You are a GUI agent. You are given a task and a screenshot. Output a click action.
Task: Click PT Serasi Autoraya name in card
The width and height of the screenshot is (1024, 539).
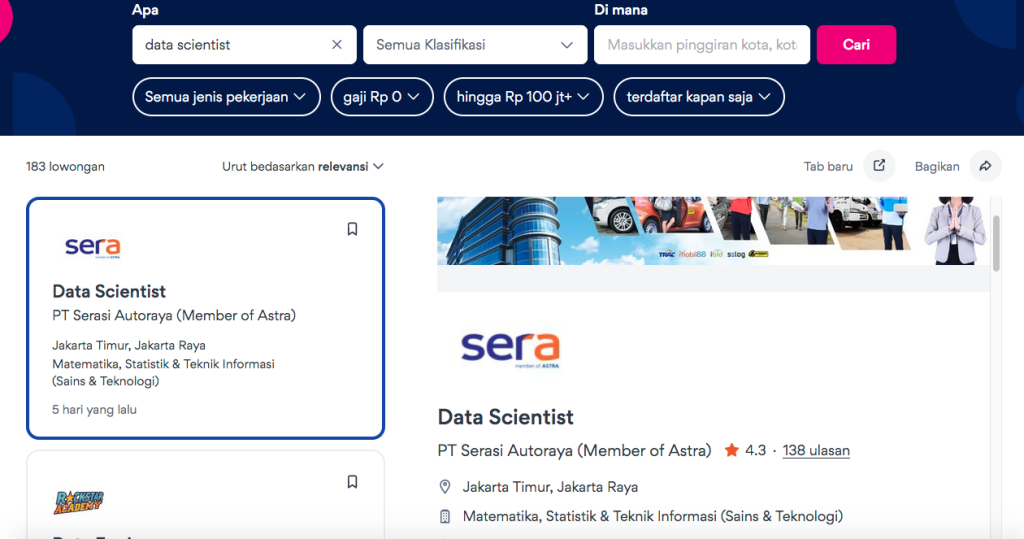click(174, 316)
